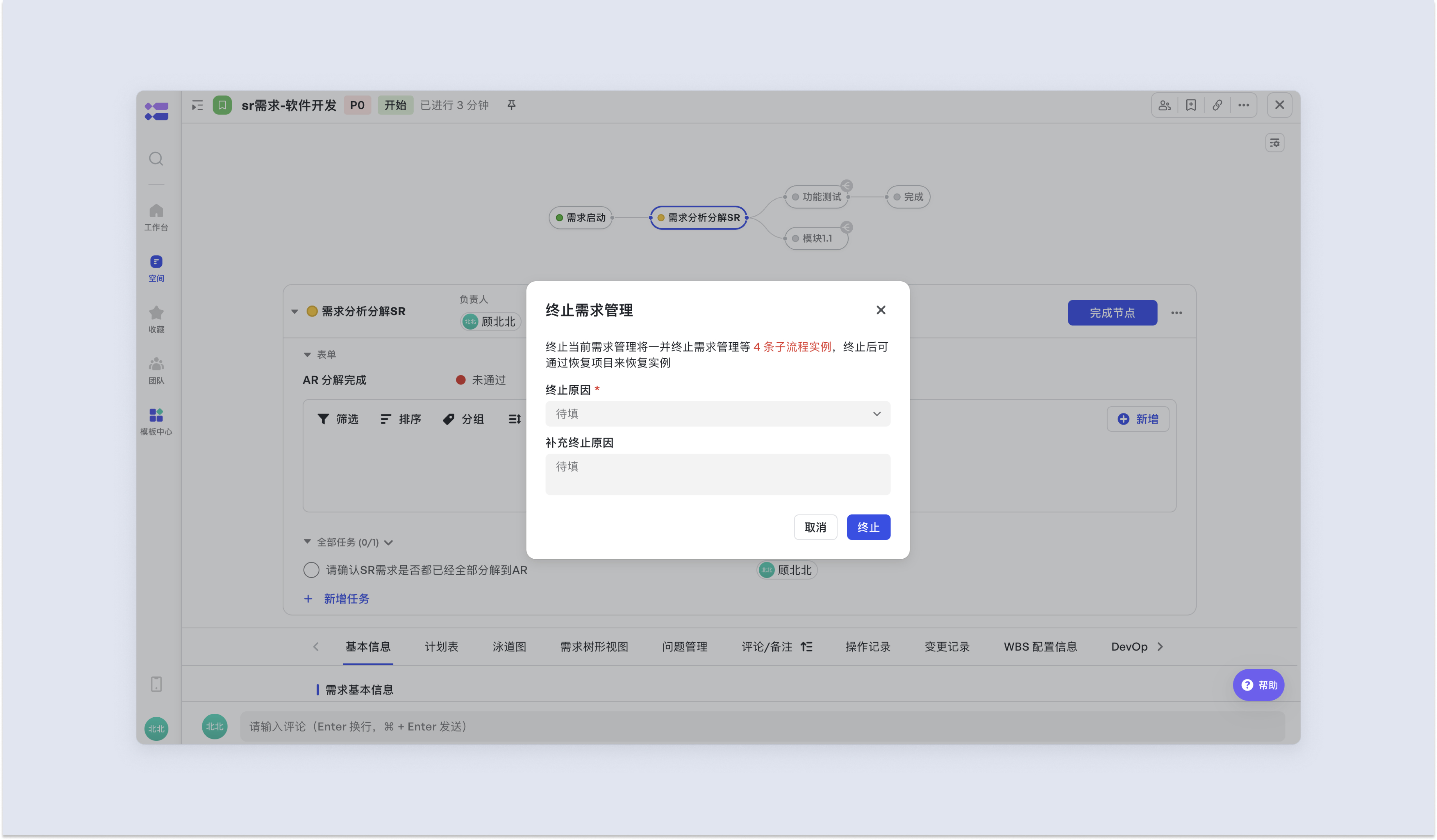Select the 模块1.1 workflow node
The image size is (1437, 840).
pyautogui.click(x=816, y=238)
